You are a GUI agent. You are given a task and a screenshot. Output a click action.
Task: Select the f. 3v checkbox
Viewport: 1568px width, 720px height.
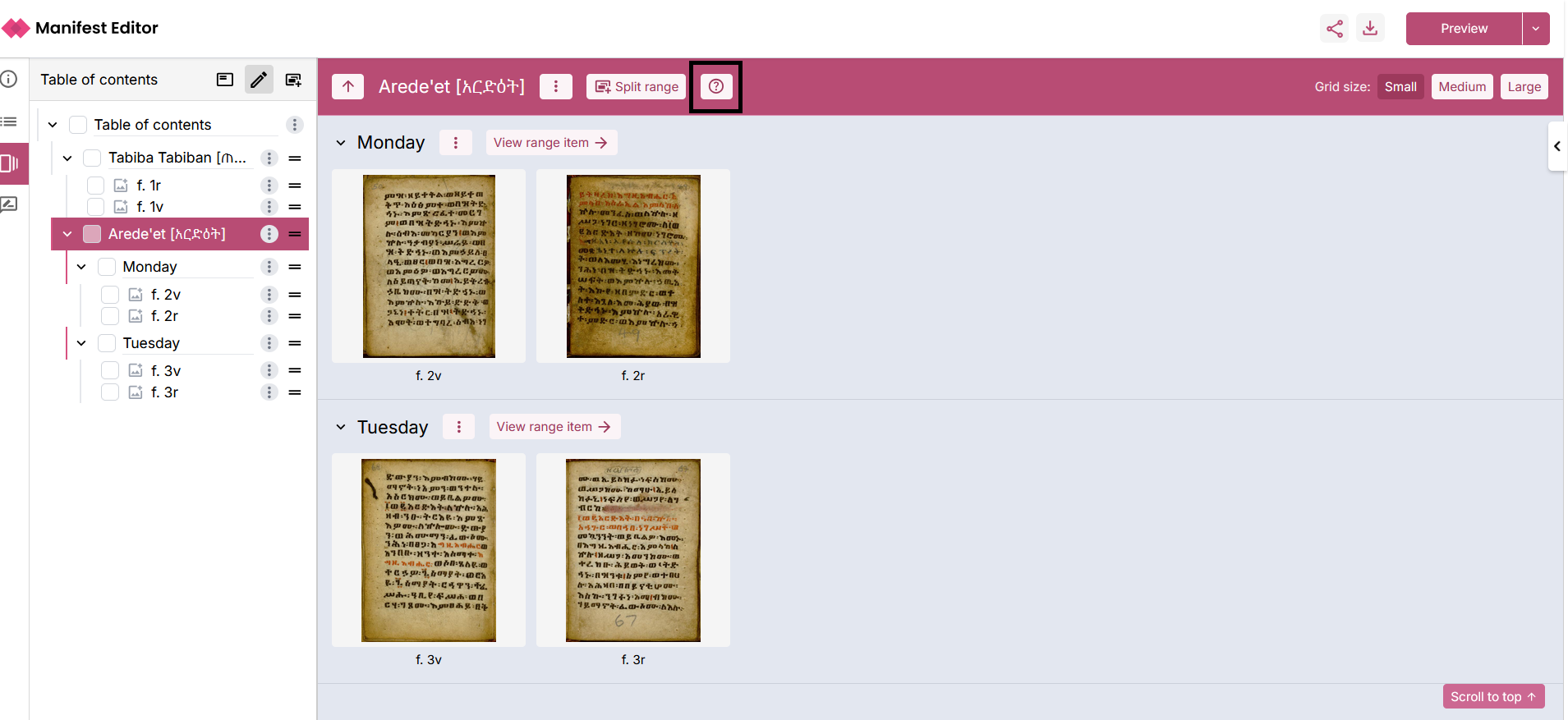pyautogui.click(x=110, y=371)
